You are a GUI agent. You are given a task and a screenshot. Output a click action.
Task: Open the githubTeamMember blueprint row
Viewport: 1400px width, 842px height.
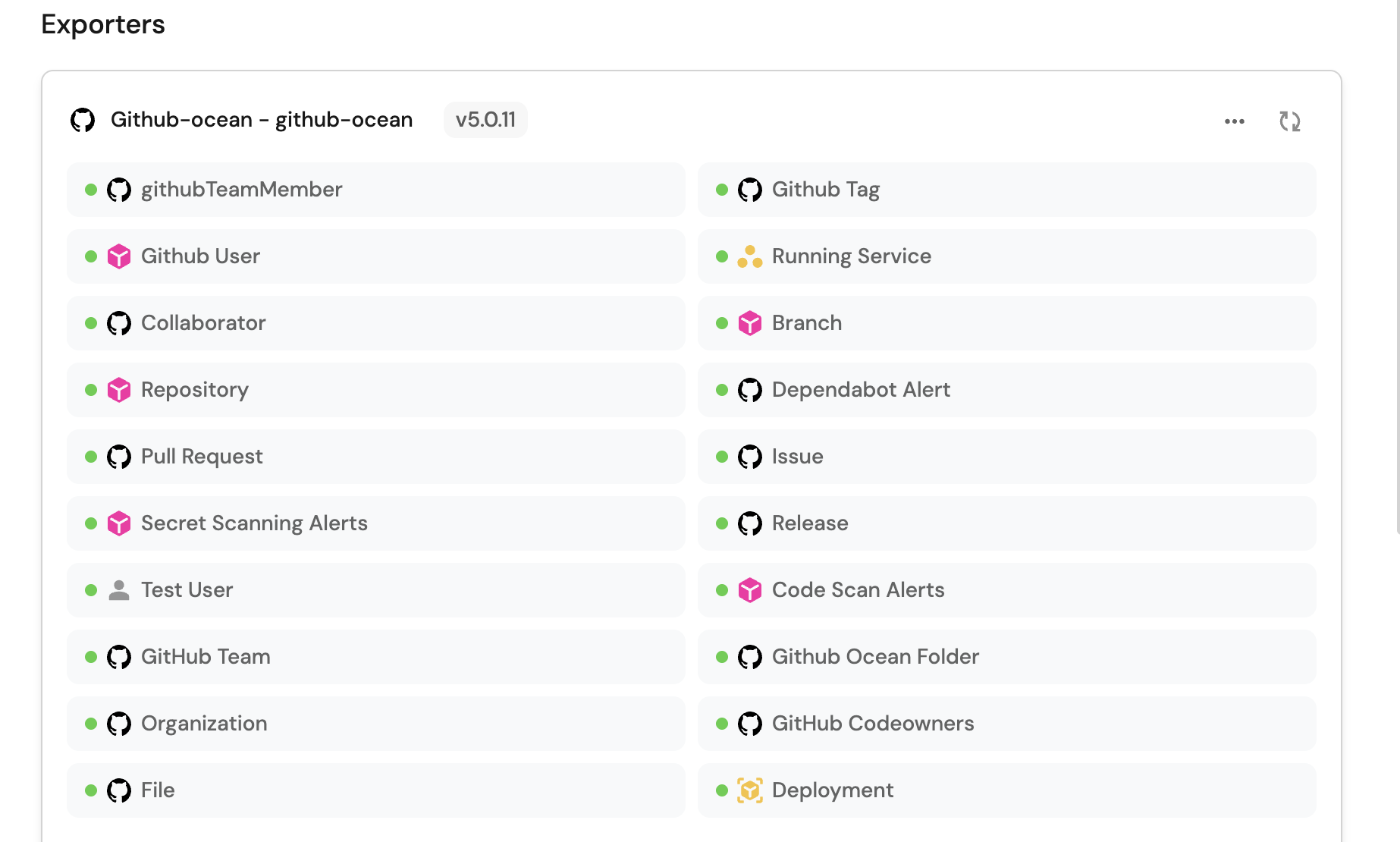375,190
